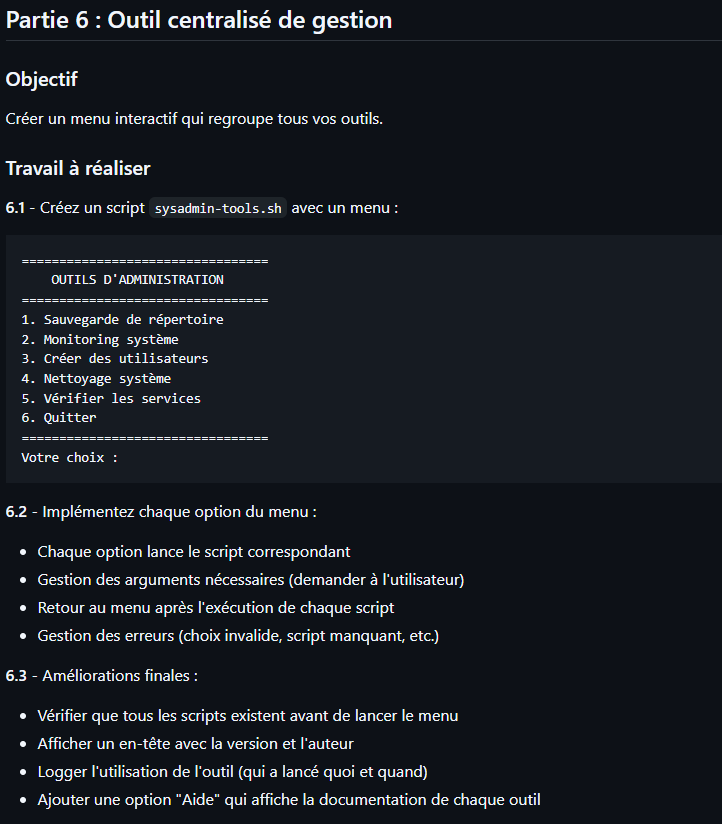Image resolution: width=722 pixels, height=824 pixels.
Task: Click the "Partie 6 : Outil centralisé de gestion" heading
Action: coord(199,20)
